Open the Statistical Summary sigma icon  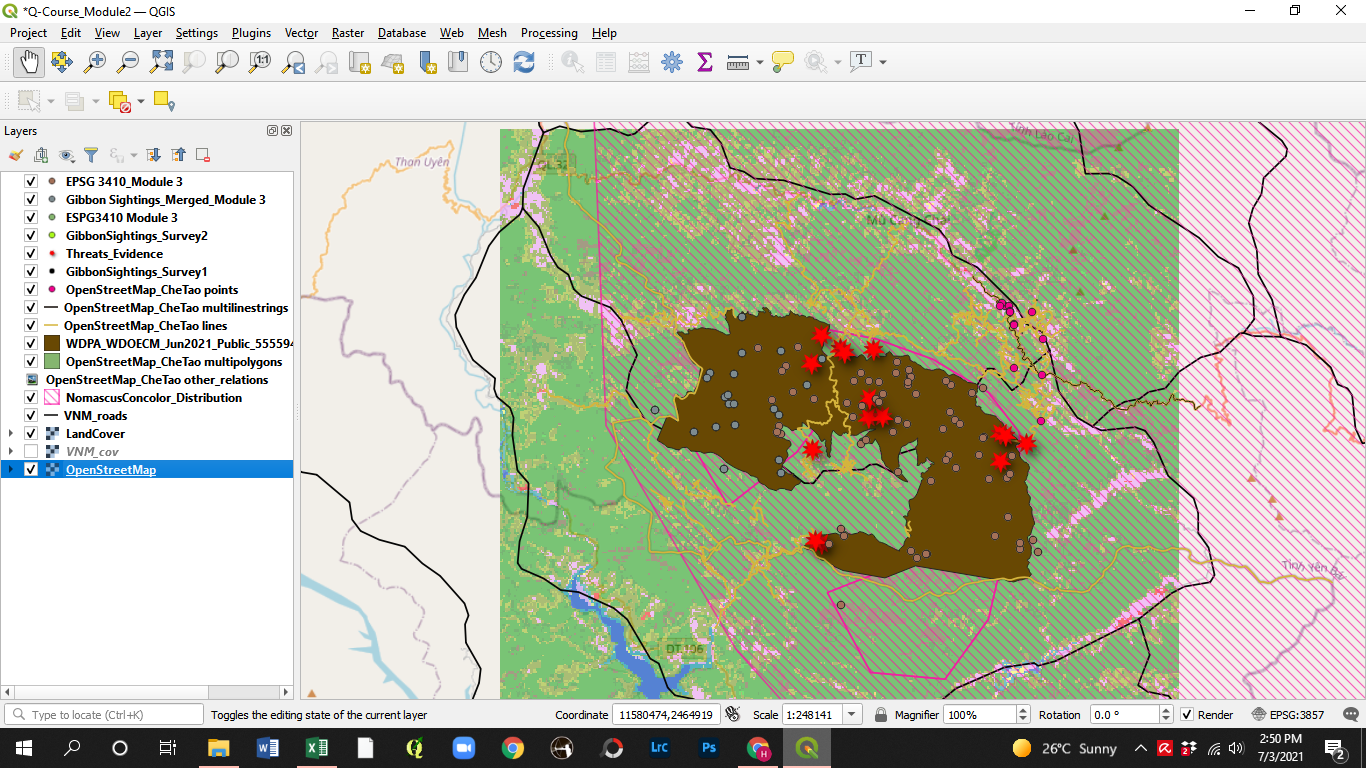tap(704, 62)
